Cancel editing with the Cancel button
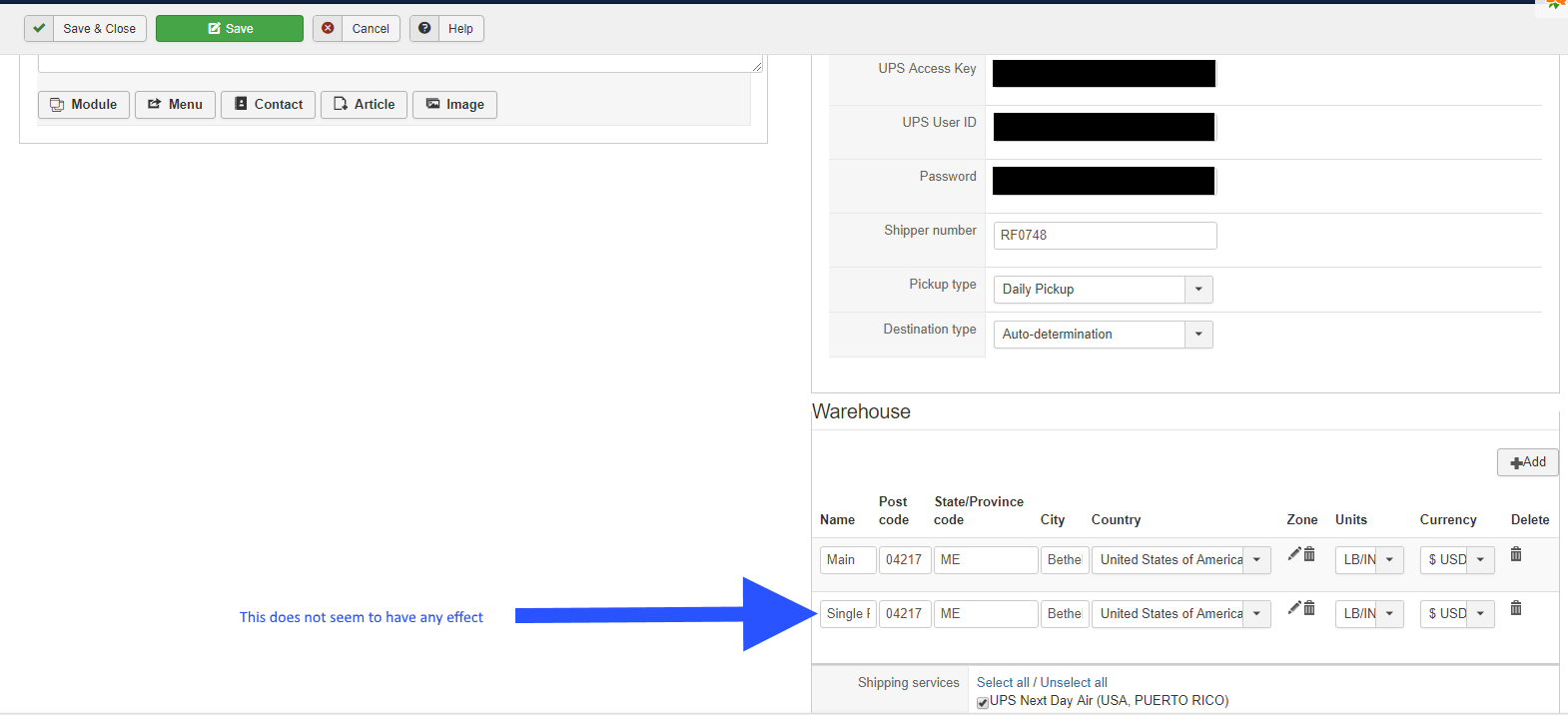Screen dimensions: 1568x715 357,29
